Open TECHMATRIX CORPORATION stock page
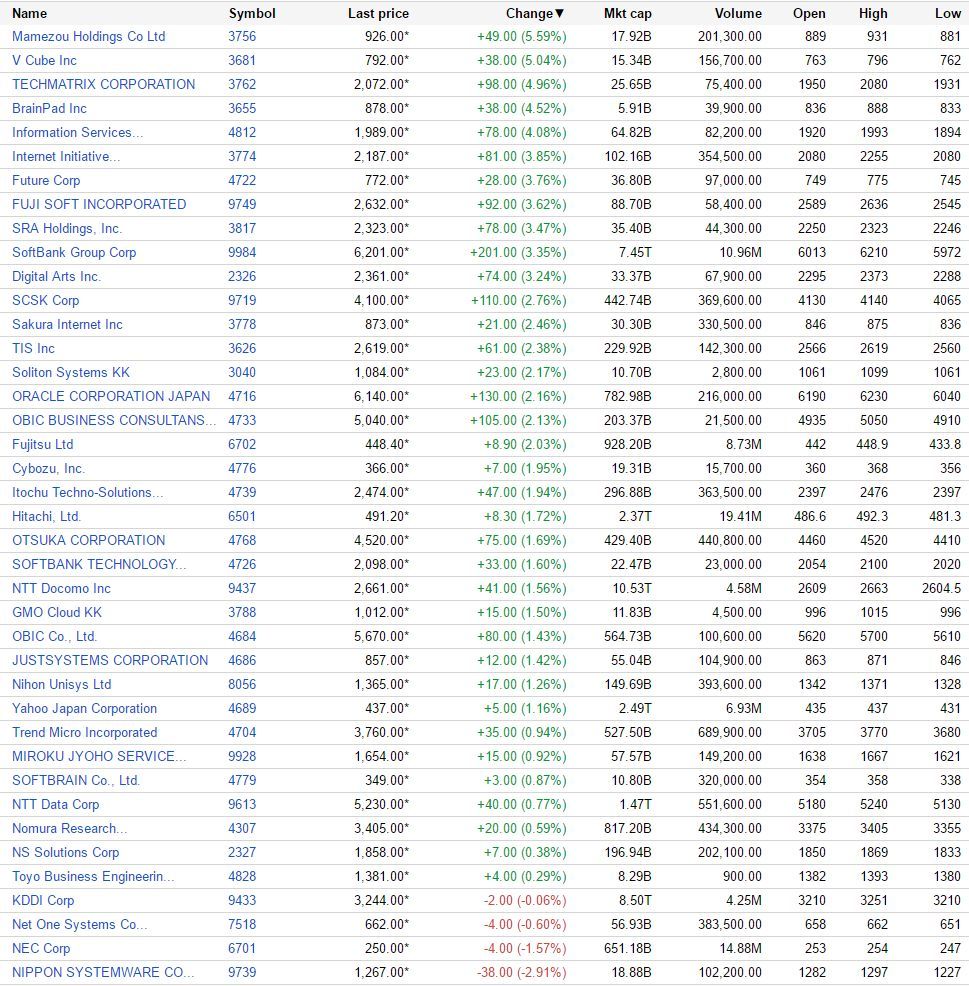969x986 pixels. 104,84
